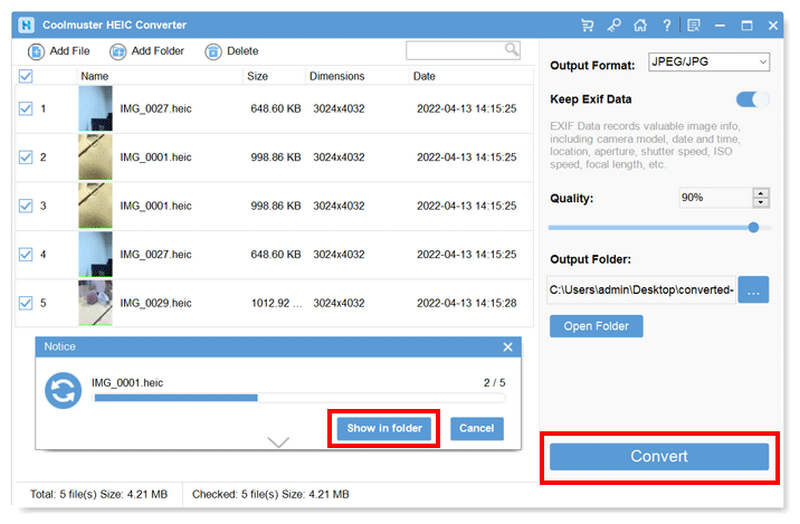The height and width of the screenshot is (524, 800).
Task: Cancel the conversion in Notice dialog
Action: click(x=477, y=428)
